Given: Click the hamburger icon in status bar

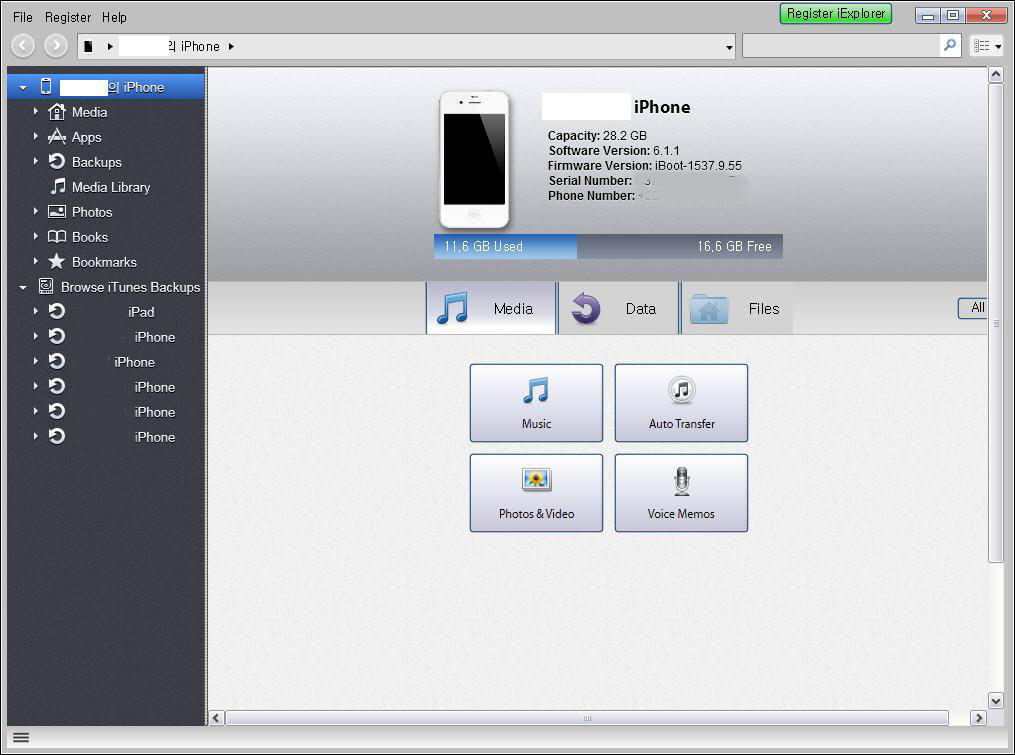Looking at the screenshot, I should [21, 738].
